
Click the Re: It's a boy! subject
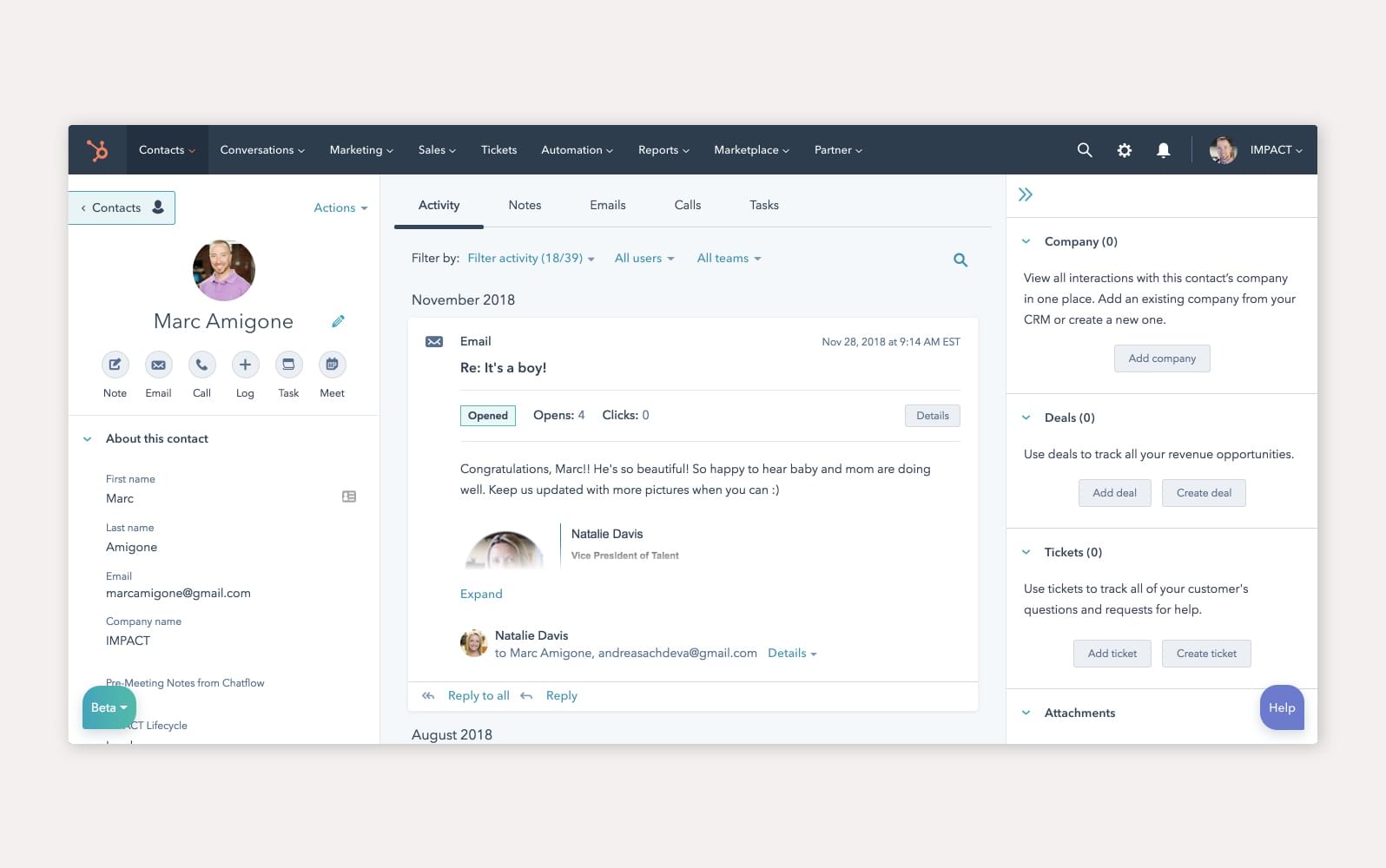tap(504, 367)
